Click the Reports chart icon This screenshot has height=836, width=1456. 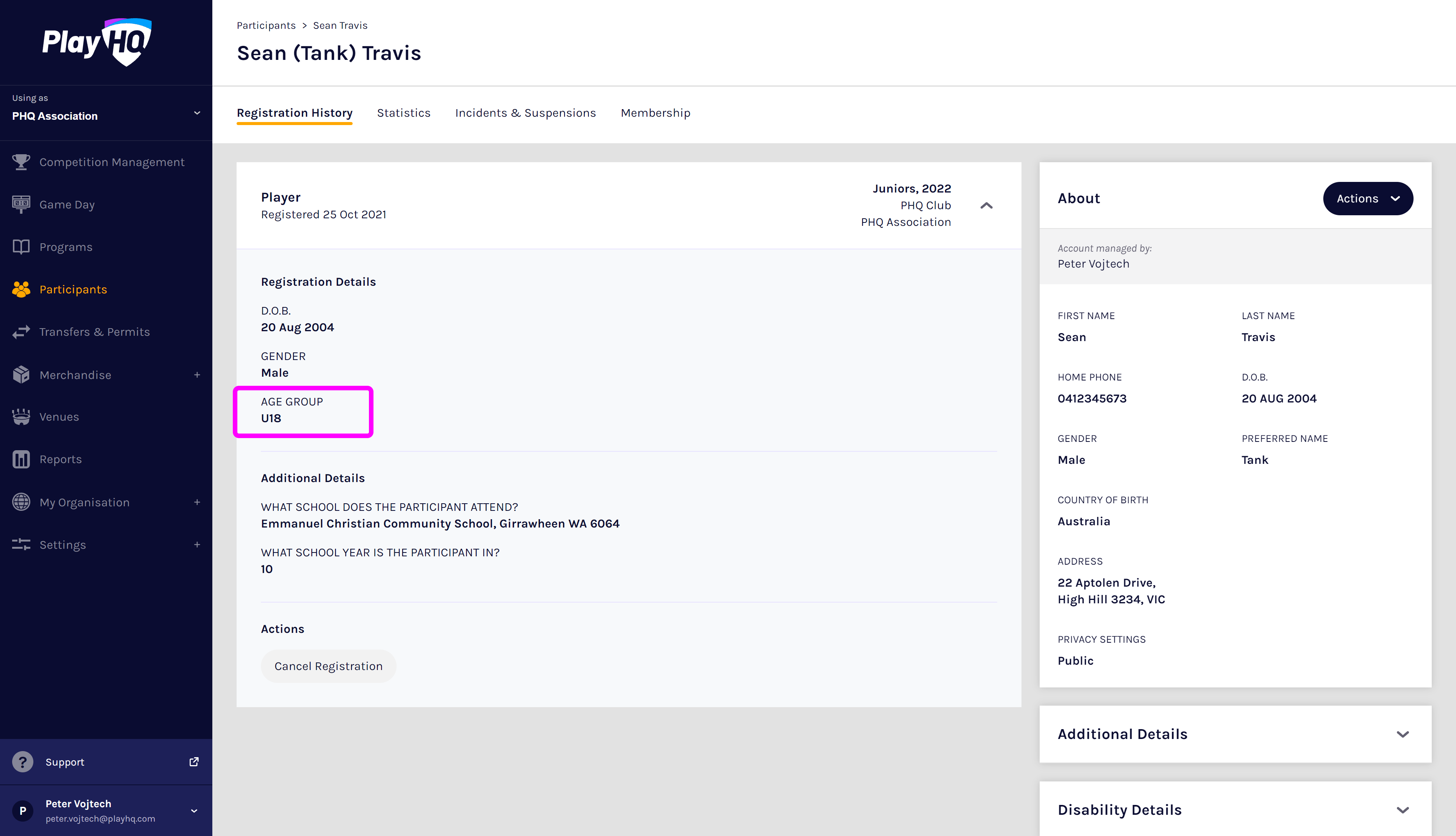tap(21, 459)
